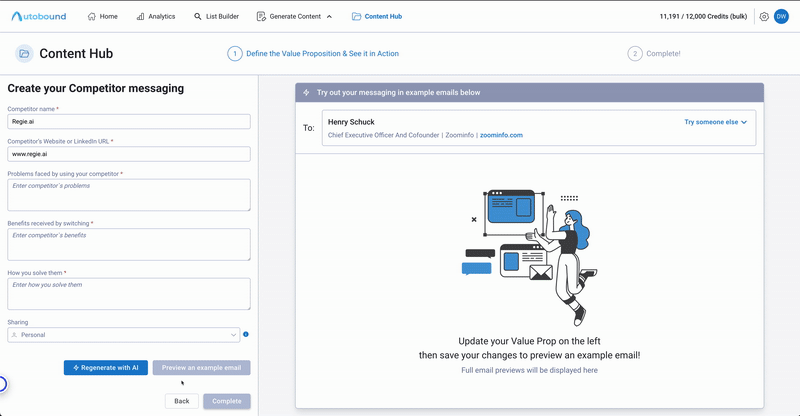The height and width of the screenshot is (416, 800).
Task: Click the Sharing info icon
Action: [246, 334]
